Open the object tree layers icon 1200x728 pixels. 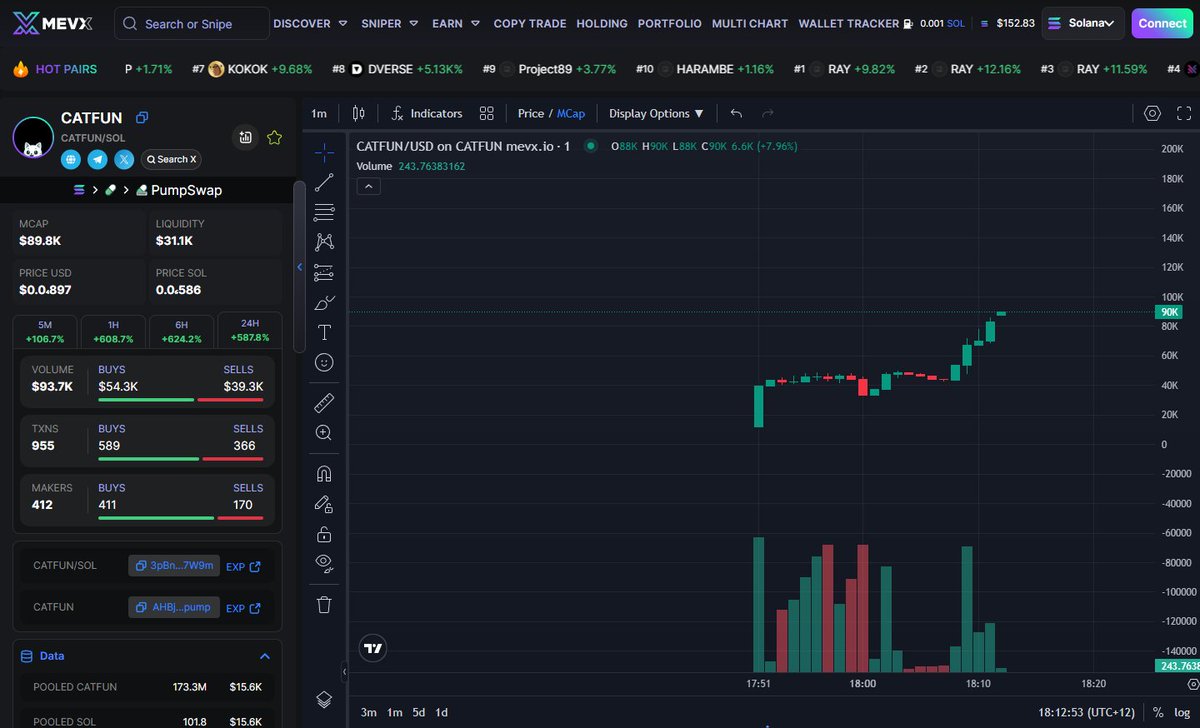pyautogui.click(x=324, y=699)
